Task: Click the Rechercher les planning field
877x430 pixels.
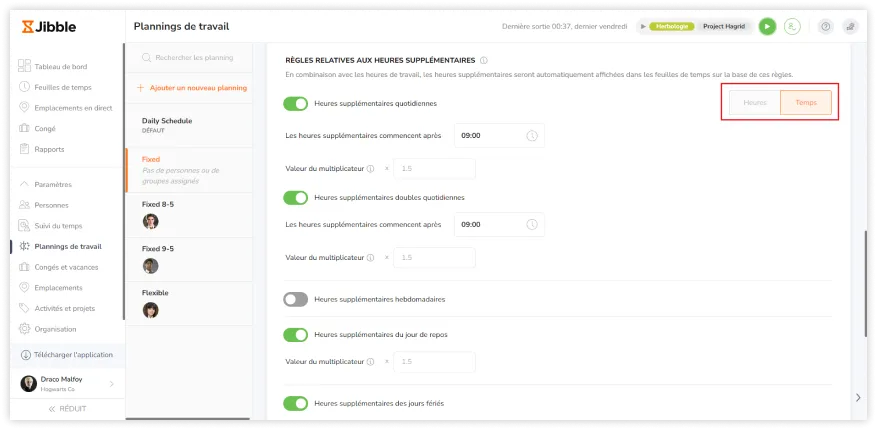Action: click(x=189, y=58)
